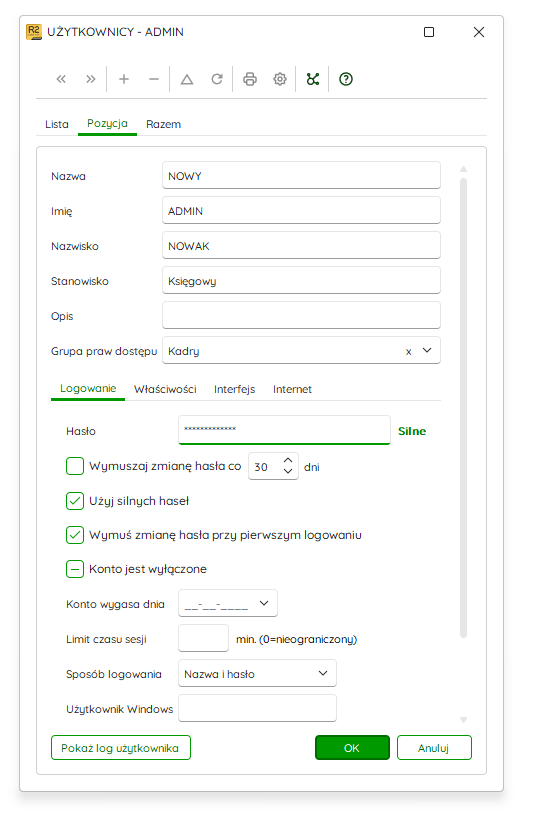Refresh data with the circular arrow icon
This screenshot has height=824, width=540.
[x=217, y=79]
